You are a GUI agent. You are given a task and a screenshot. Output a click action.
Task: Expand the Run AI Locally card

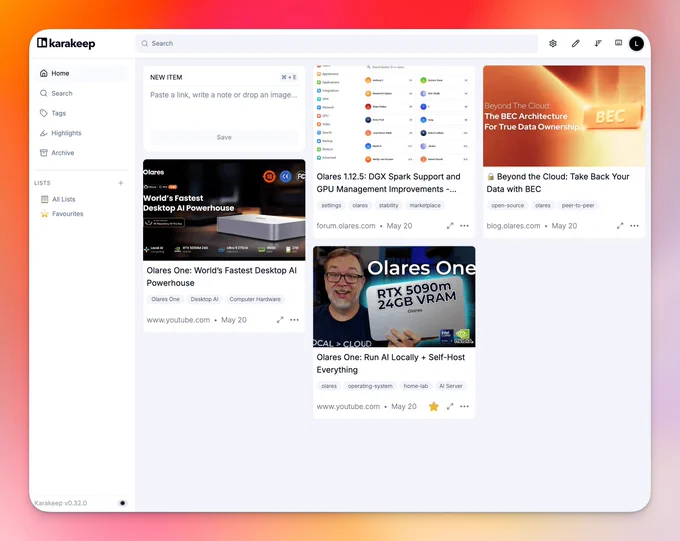(x=450, y=407)
